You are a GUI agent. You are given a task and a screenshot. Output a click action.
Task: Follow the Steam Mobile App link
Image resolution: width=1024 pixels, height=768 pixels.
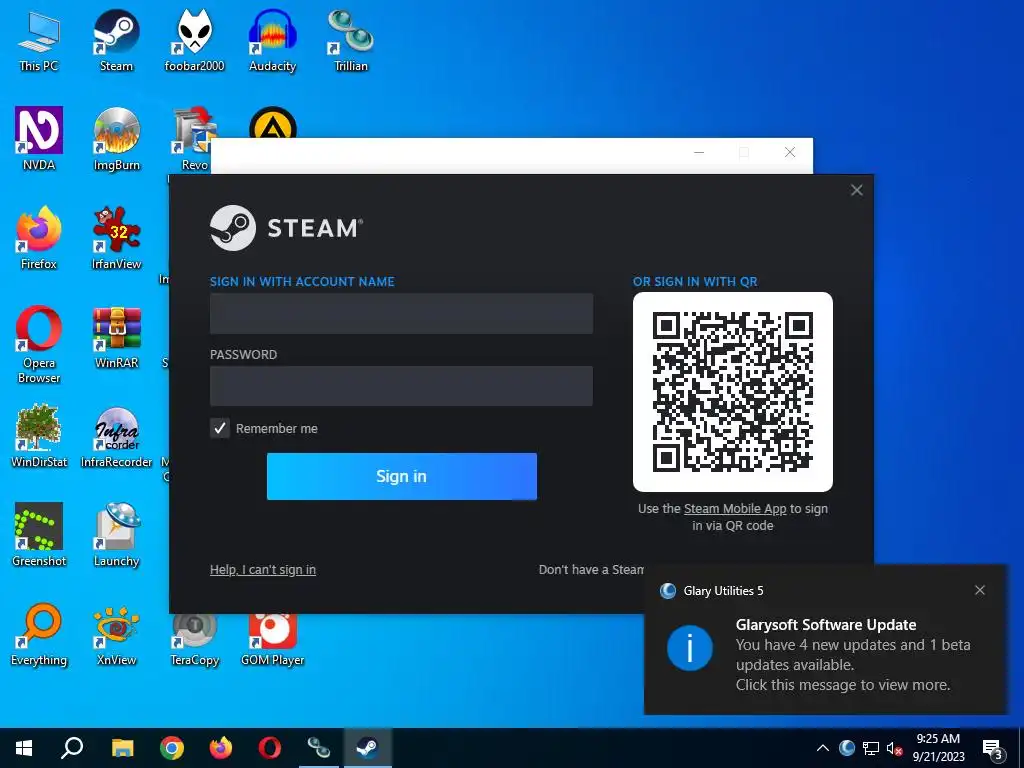[735, 509]
